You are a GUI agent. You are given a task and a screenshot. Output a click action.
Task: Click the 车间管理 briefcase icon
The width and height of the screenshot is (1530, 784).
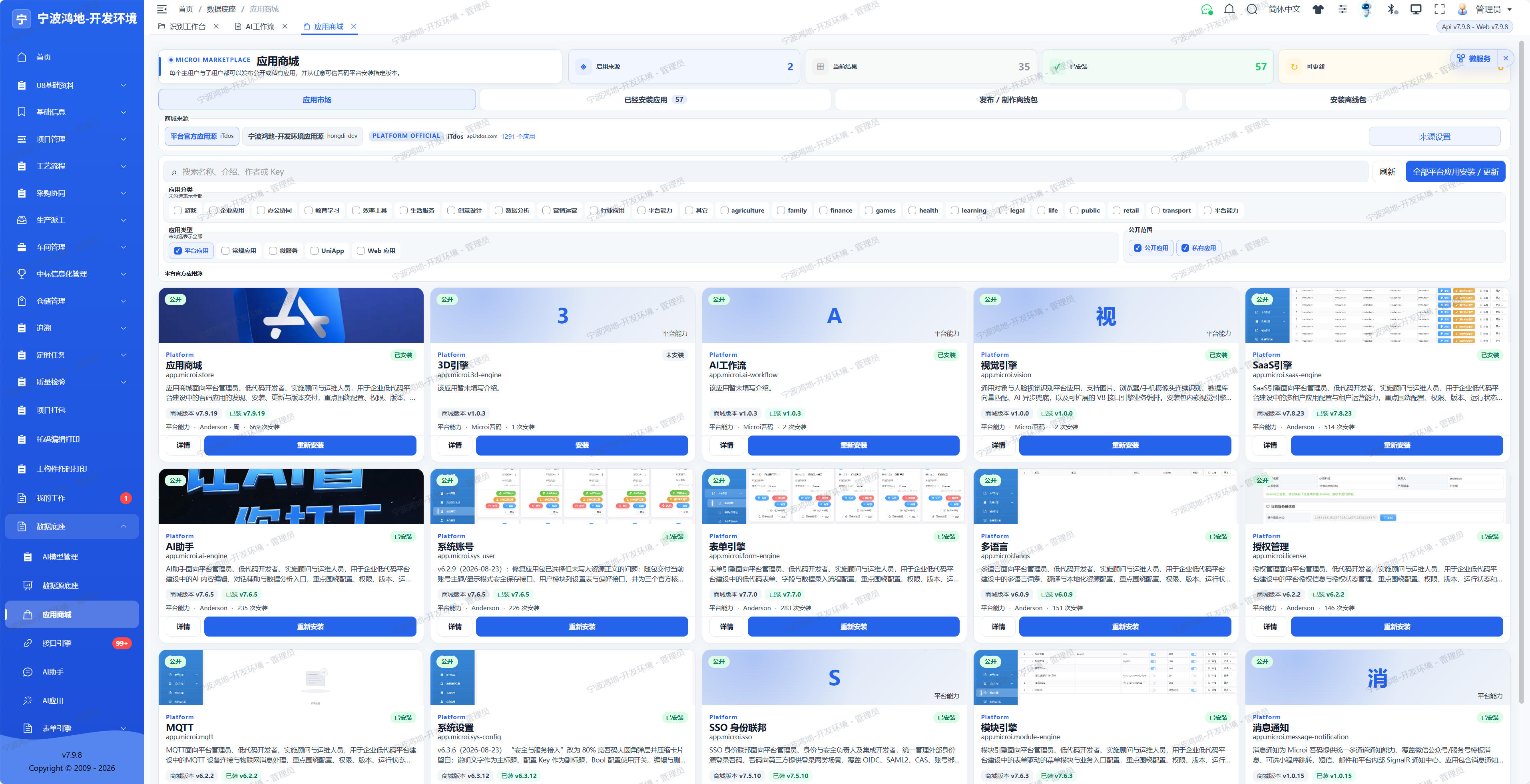coord(22,247)
